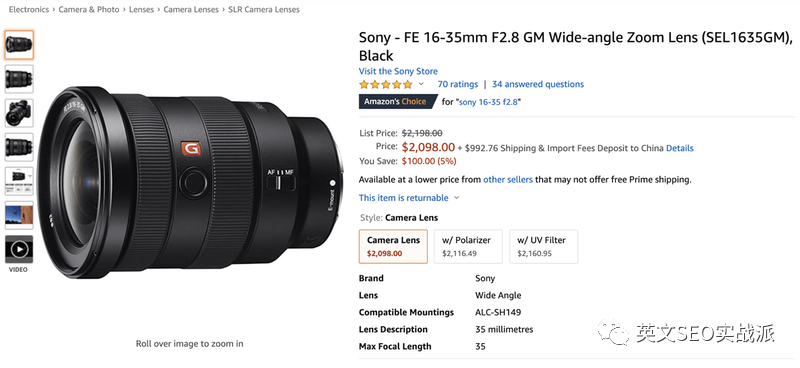The image size is (800, 368).
Task: Open the 70 ratings link
Action: click(x=458, y=84)
